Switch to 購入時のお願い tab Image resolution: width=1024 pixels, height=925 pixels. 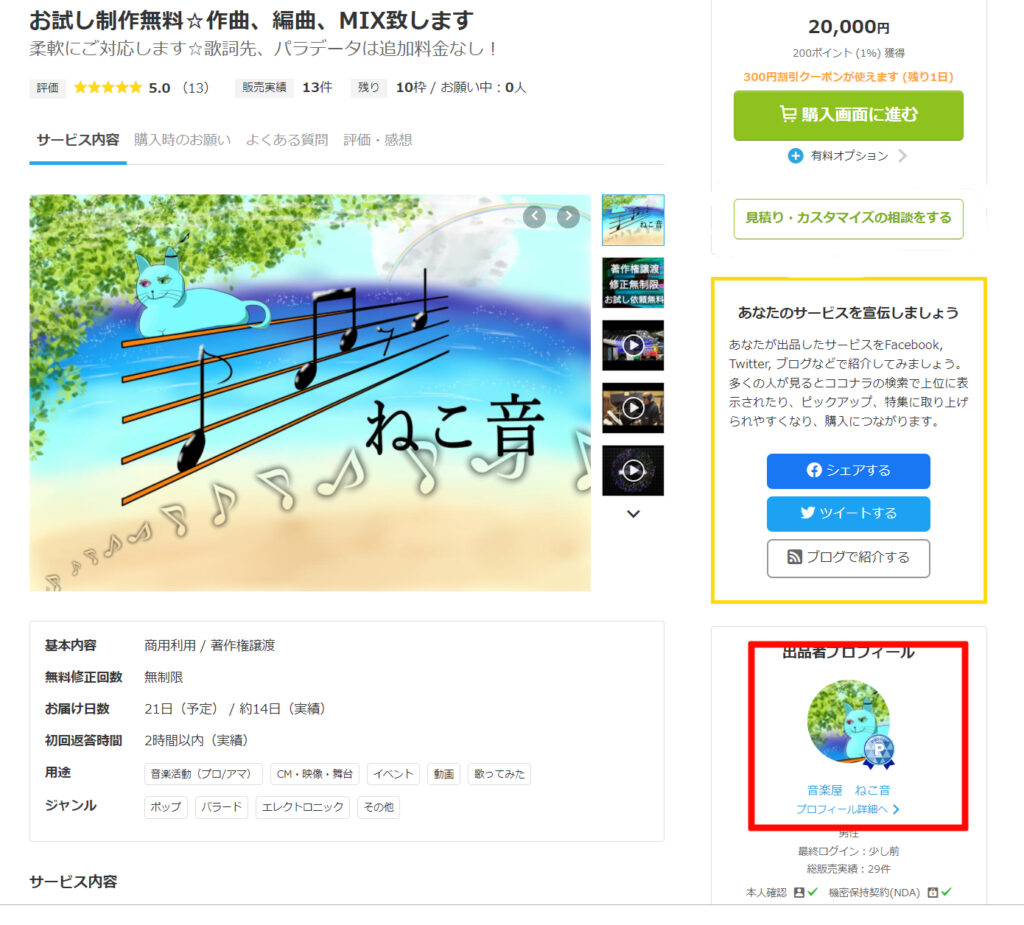[x=182, y=140]
